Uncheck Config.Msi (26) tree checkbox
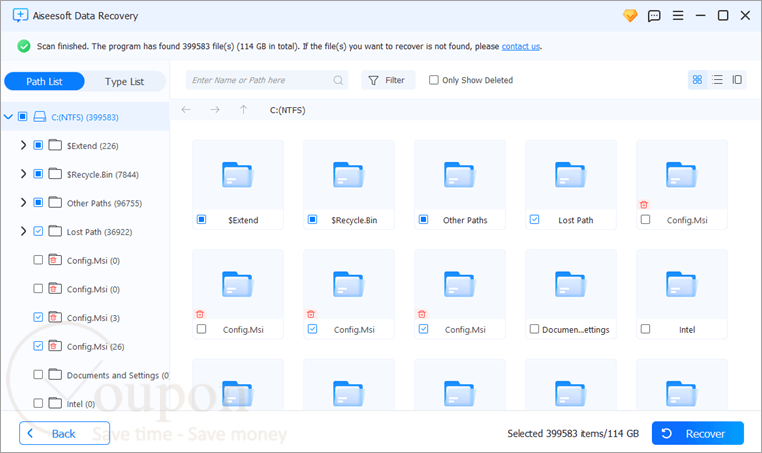762x453 pixels. tap(38, 346)
